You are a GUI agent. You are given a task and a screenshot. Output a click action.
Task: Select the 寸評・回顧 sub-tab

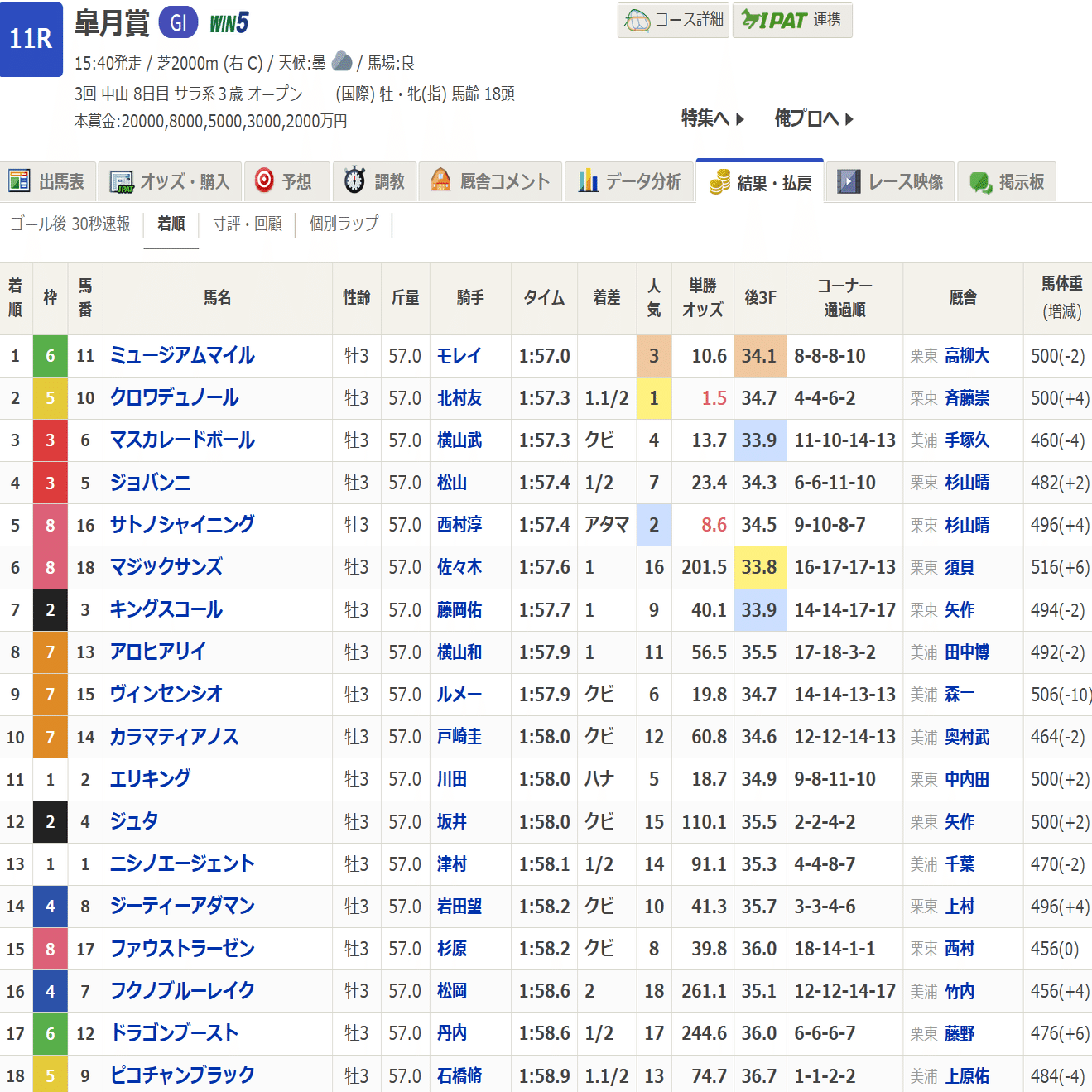point(248,224)
